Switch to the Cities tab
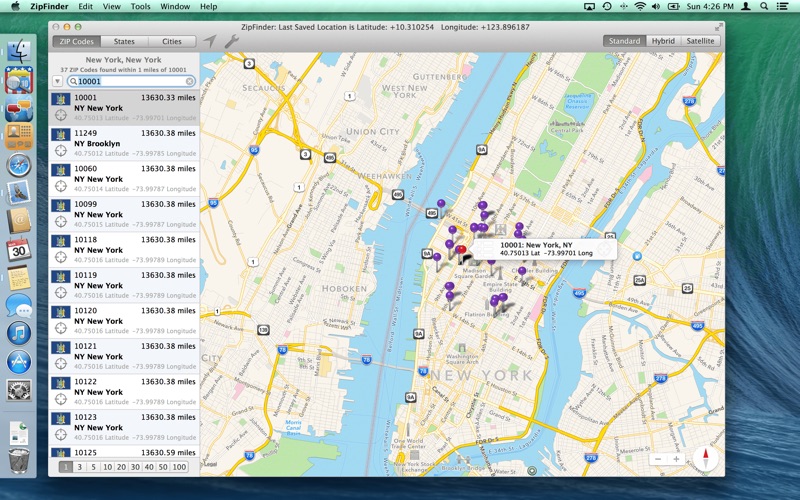800x500 pixels. pyautogui.click(x=172, y=42)
